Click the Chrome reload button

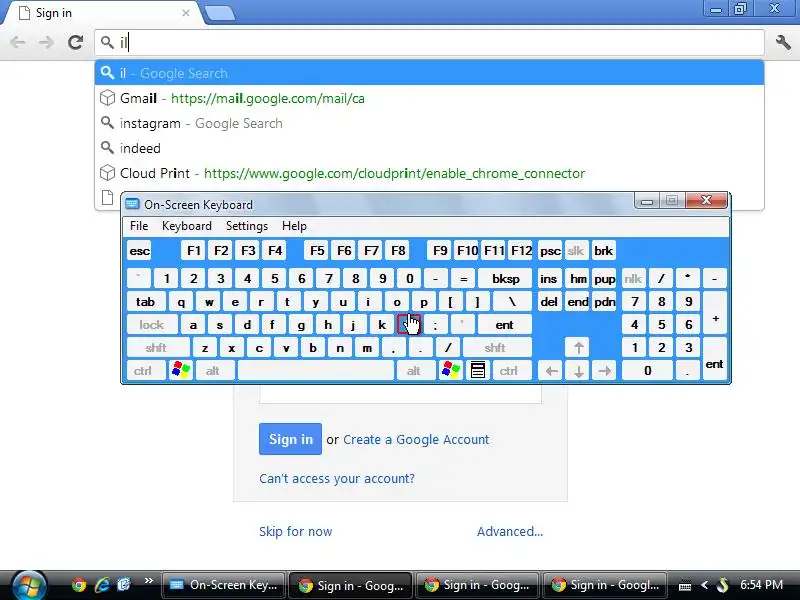pos(76,42)
